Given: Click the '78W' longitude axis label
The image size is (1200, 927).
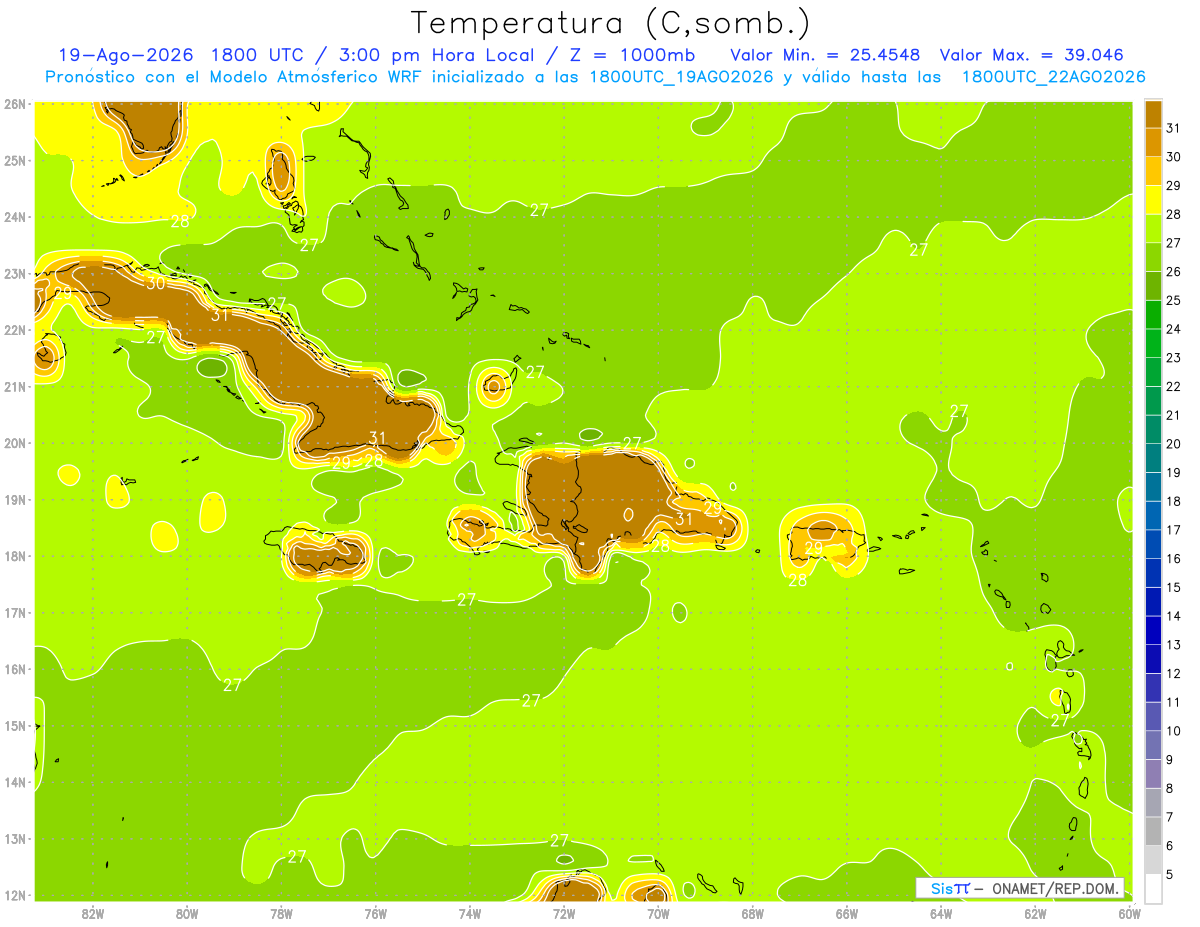Looking at the screenshot, I should 281,913.
